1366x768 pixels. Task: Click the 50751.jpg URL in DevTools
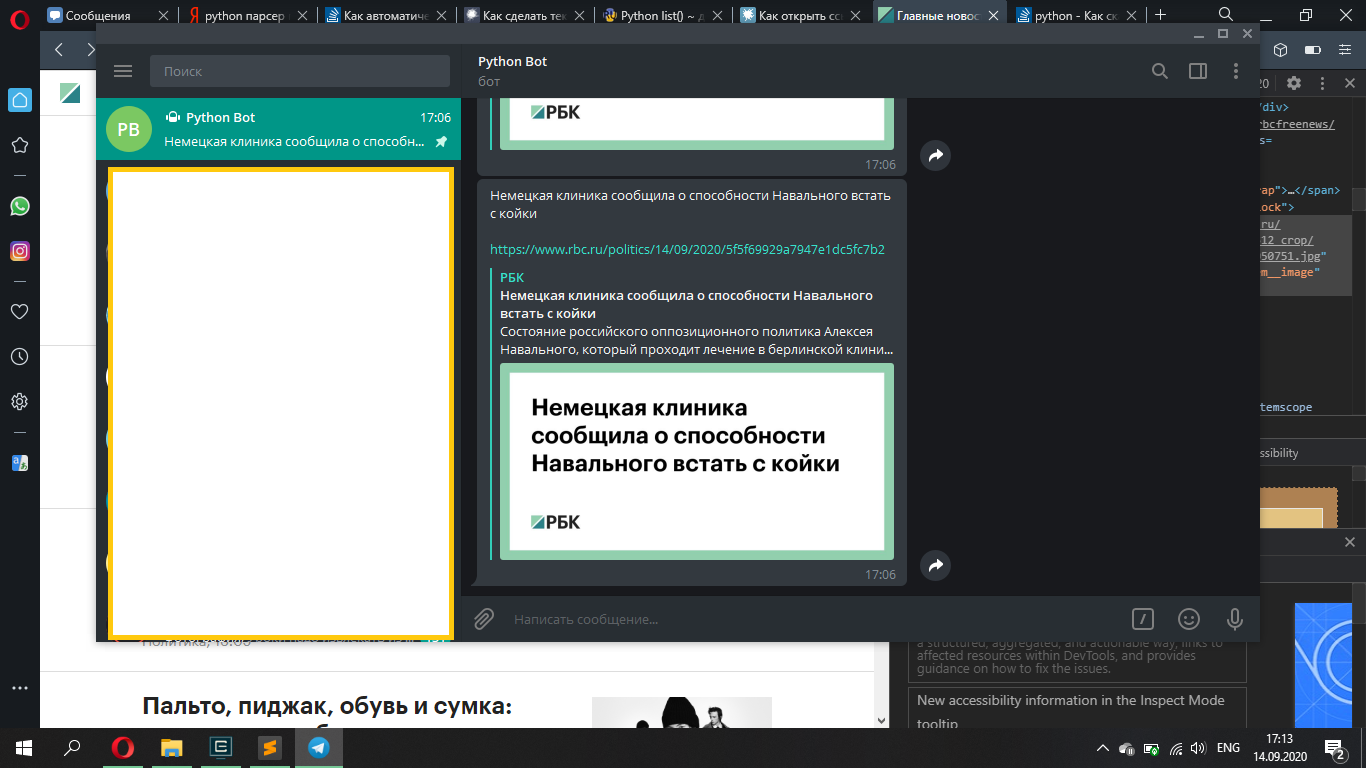pyautogui.click(x=1293, y=256)
